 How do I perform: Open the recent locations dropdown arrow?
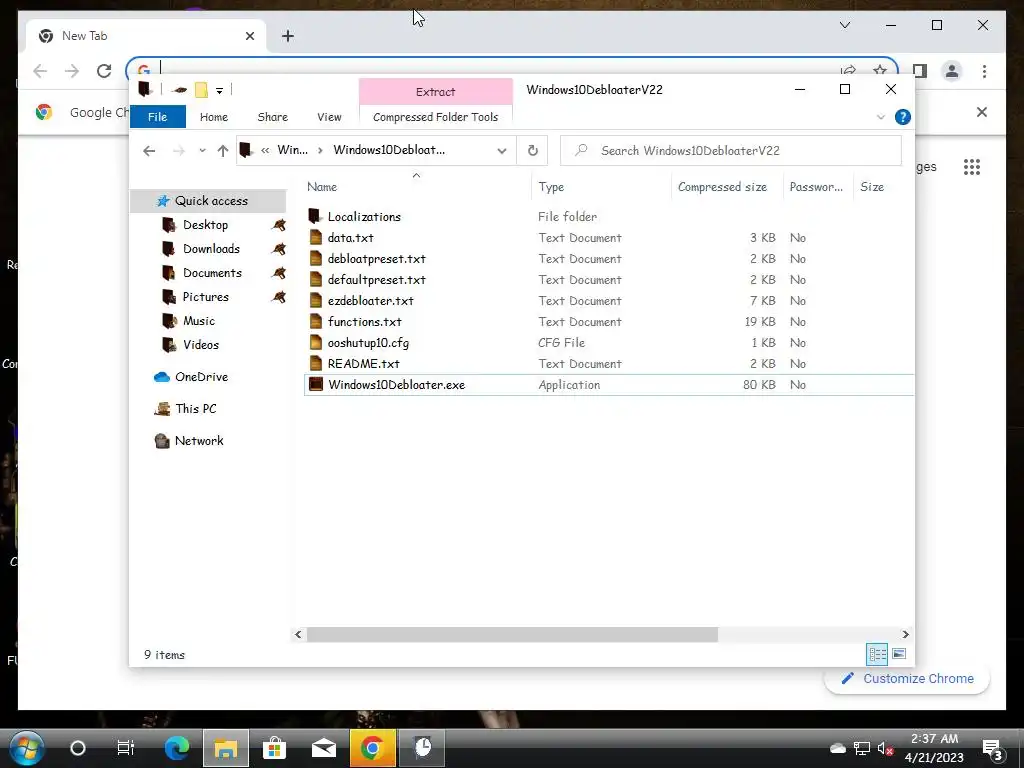202,151
